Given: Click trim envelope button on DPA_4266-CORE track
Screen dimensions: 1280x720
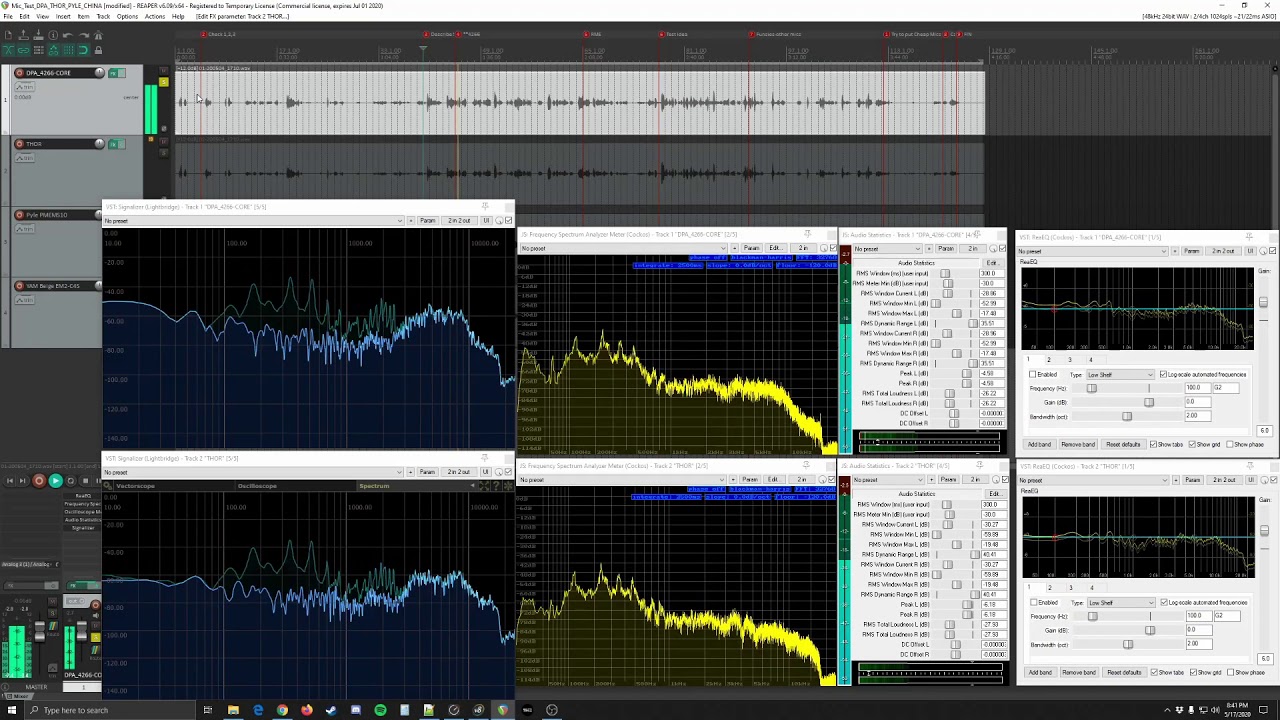Looking at the screenshot, I should [24, 87].
